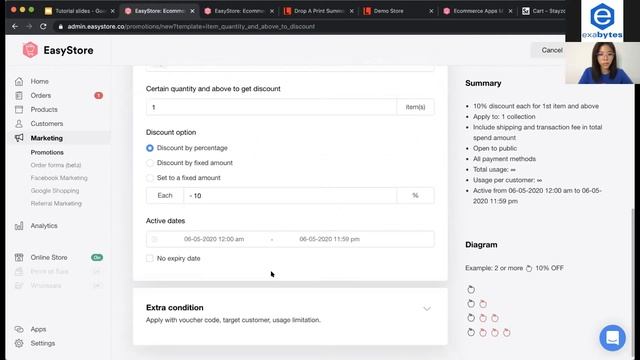Expand Extra condition chevron

coord(427,309)
